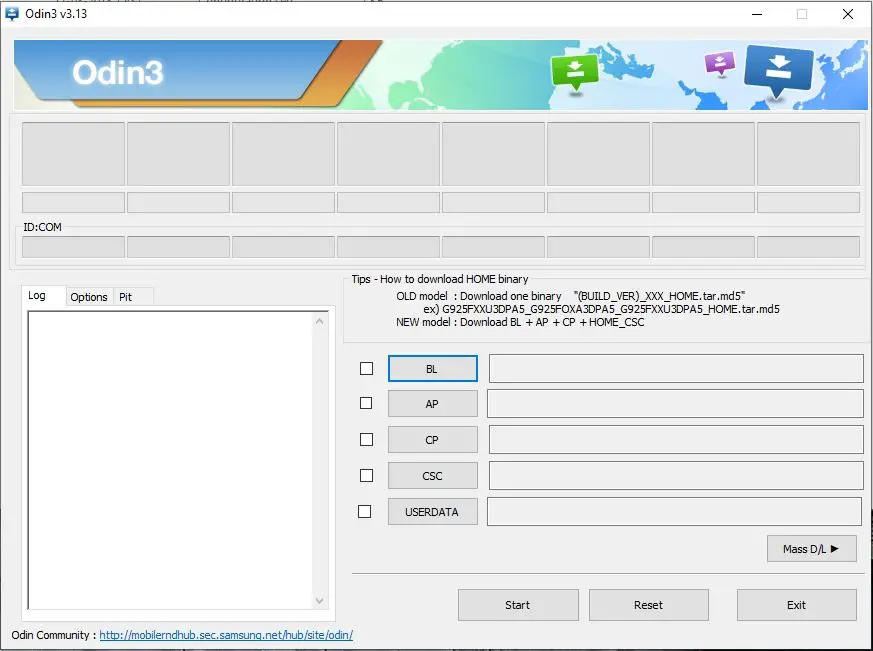The image size is (873, 651).
Task: Reset the Odin settings
Action: (649, 605)
